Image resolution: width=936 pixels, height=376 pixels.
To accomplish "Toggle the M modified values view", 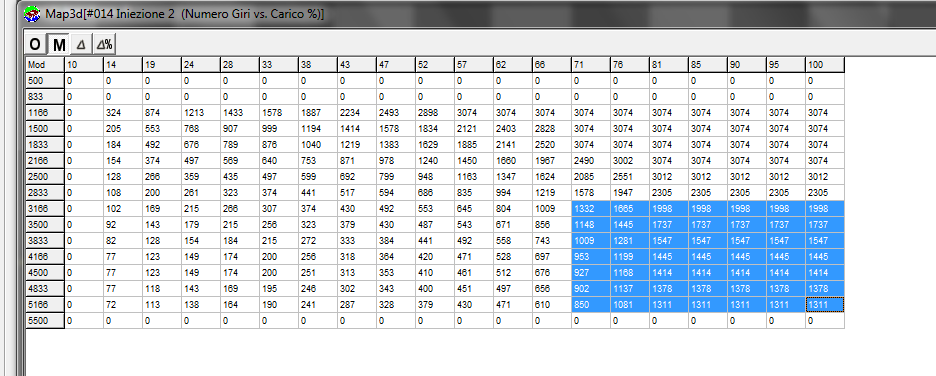I will coord(58,44).
